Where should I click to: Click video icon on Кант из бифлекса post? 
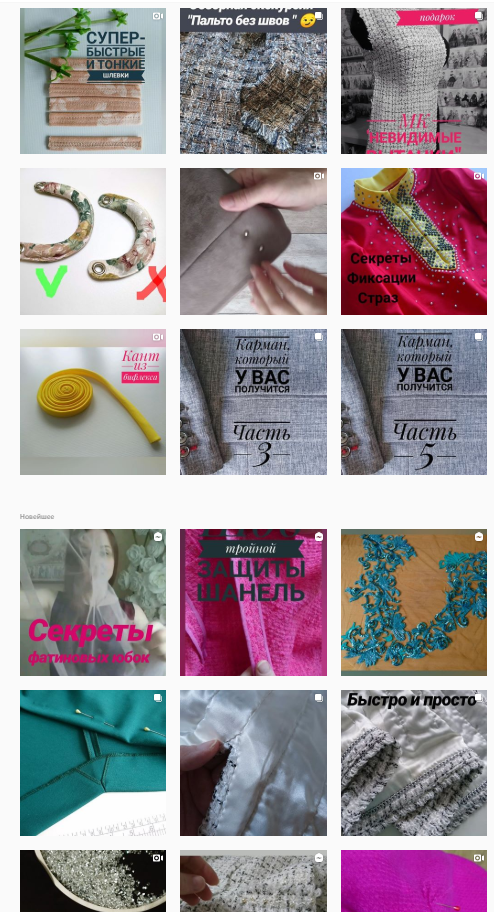pyautogui.click(x=157, y=337)
